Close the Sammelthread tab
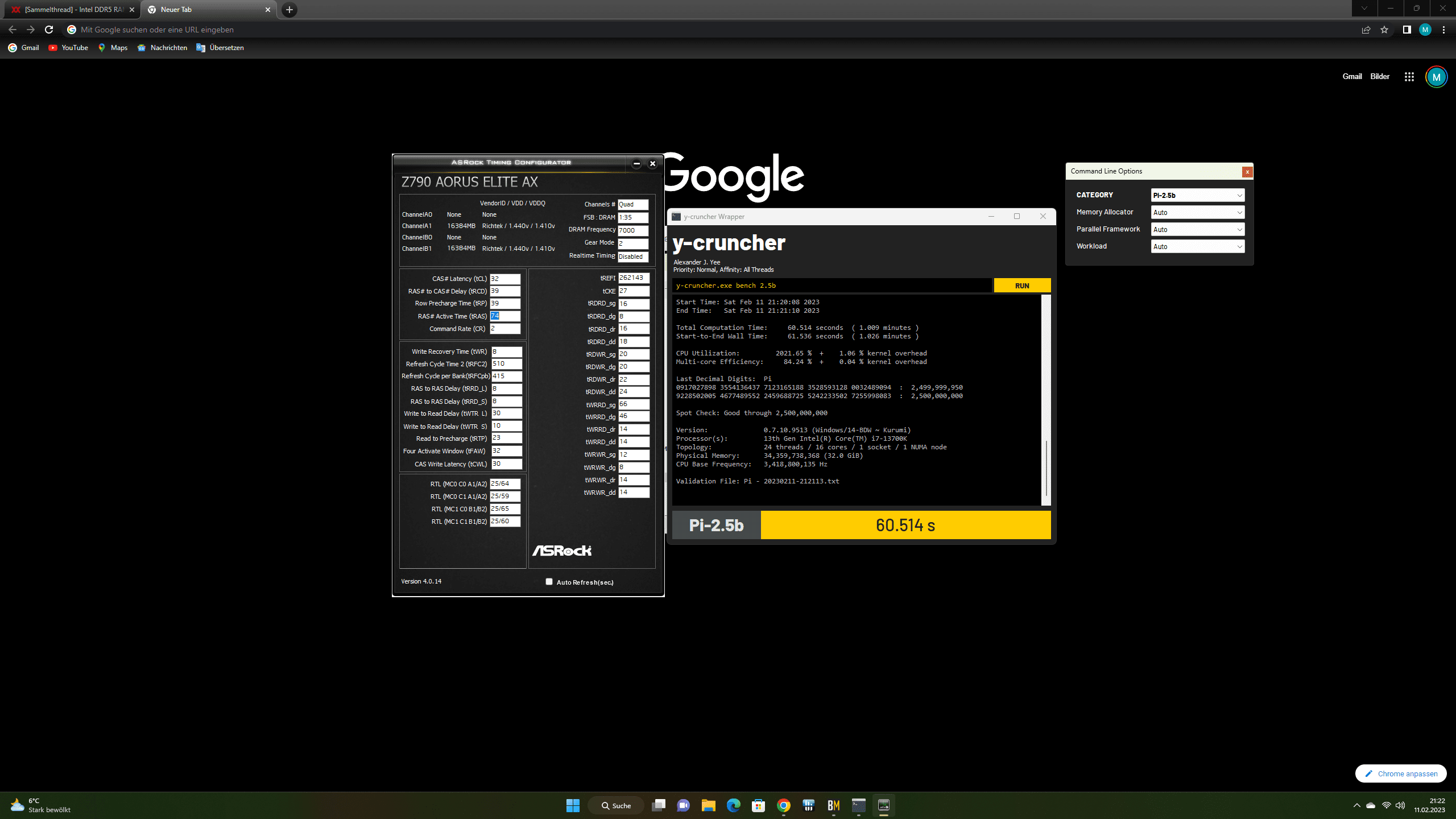The height and width of the screenshot is (819, 1456). [132, 10]
